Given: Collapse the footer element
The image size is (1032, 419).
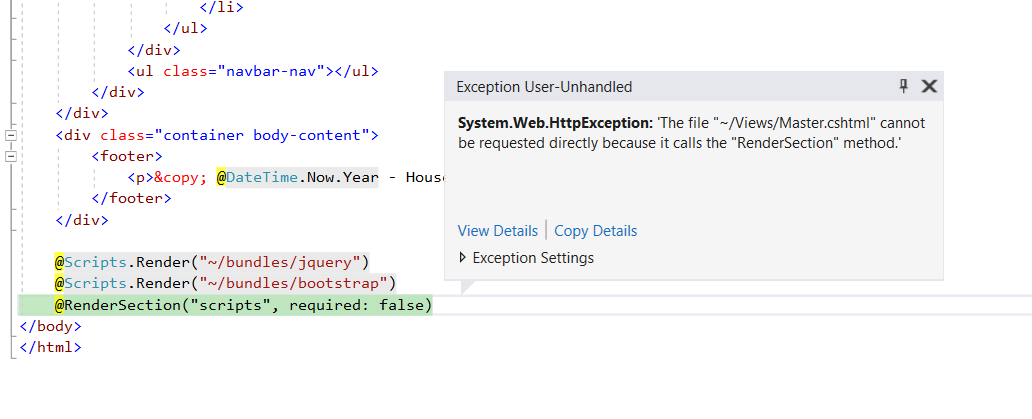Looking at the screenshot, I should [x=11, y=157].
